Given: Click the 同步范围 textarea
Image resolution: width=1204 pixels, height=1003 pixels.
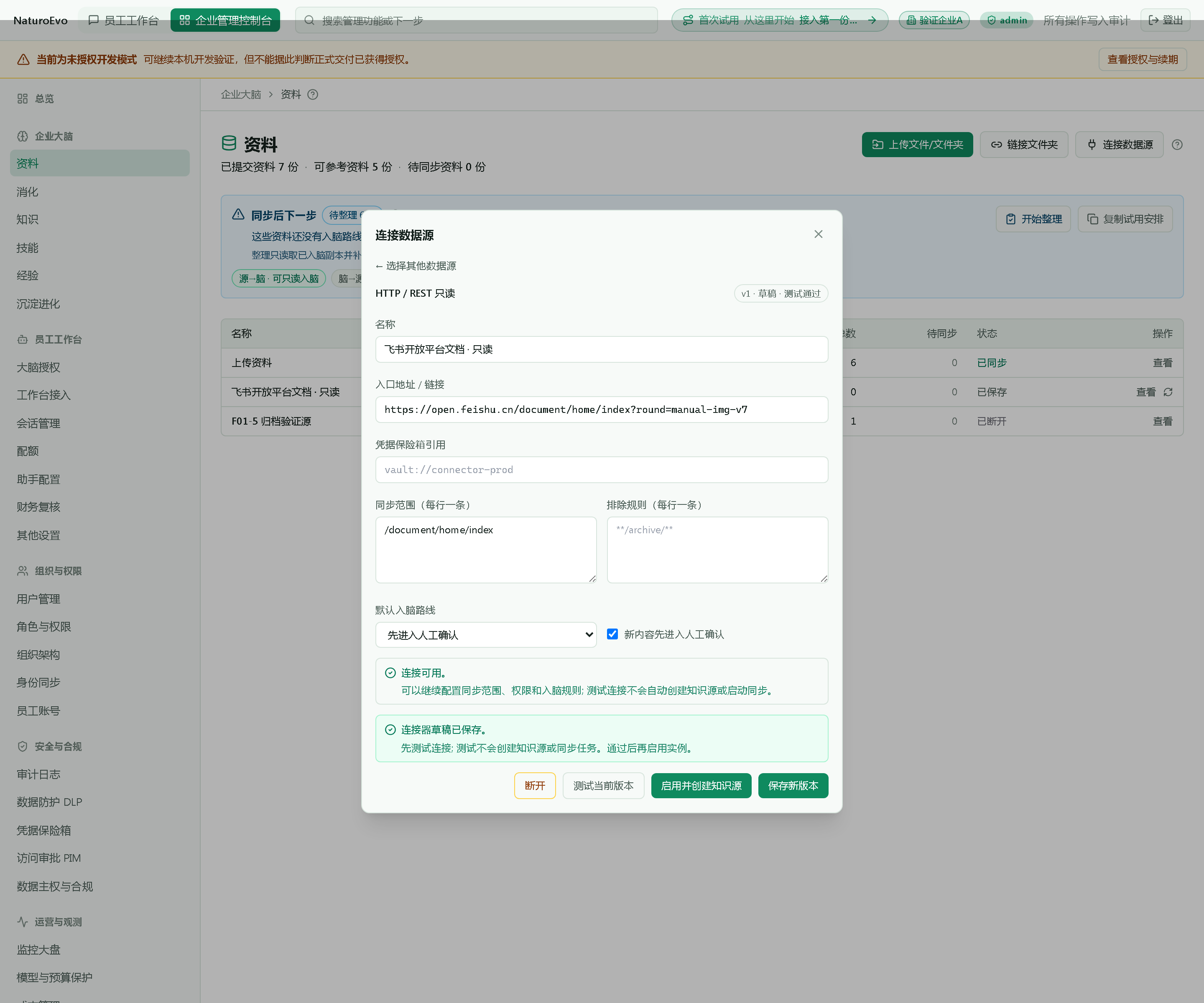Looking at the screenshot, I should point(486,550).
